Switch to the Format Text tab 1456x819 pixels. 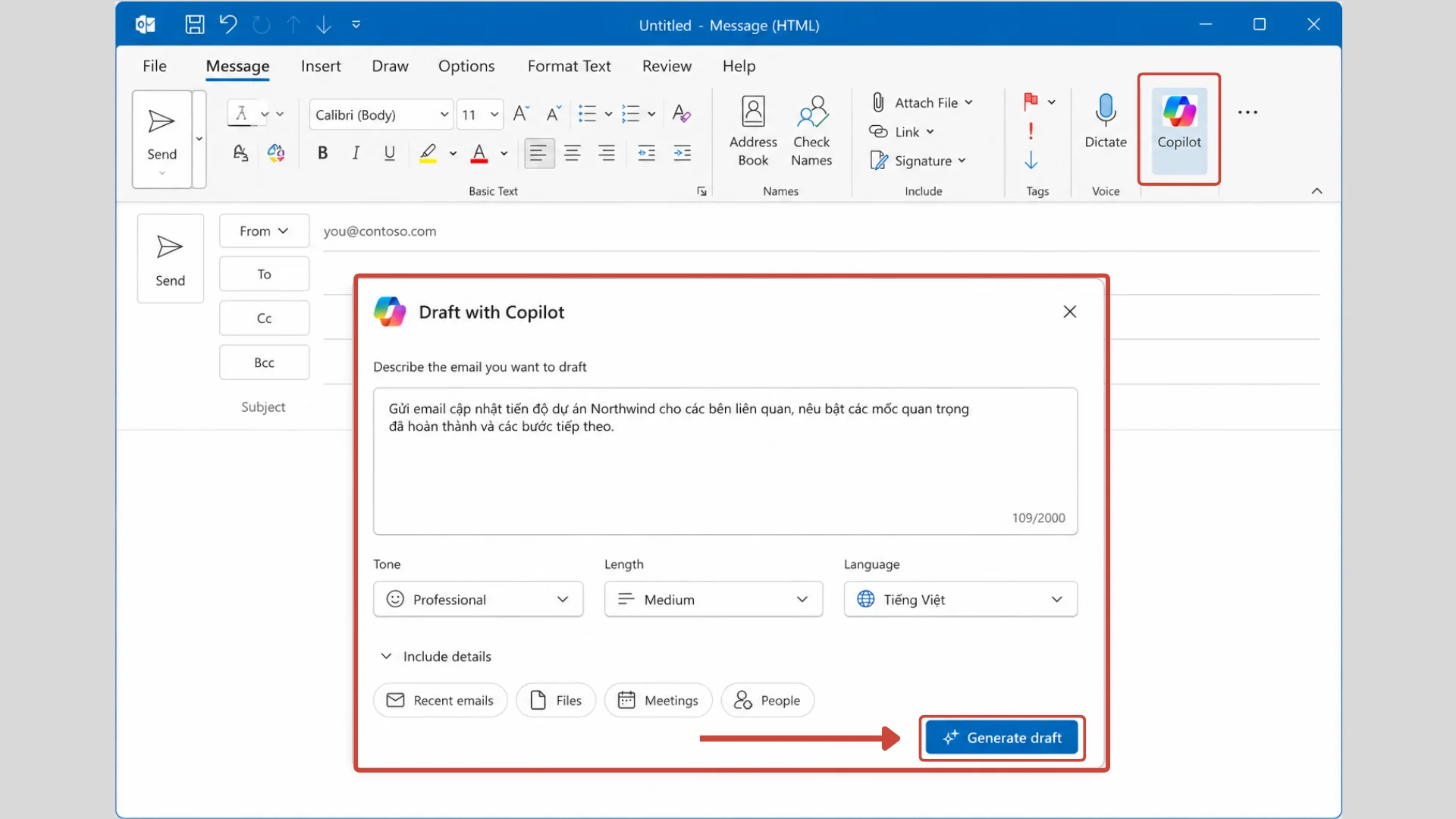coord(569,66)
